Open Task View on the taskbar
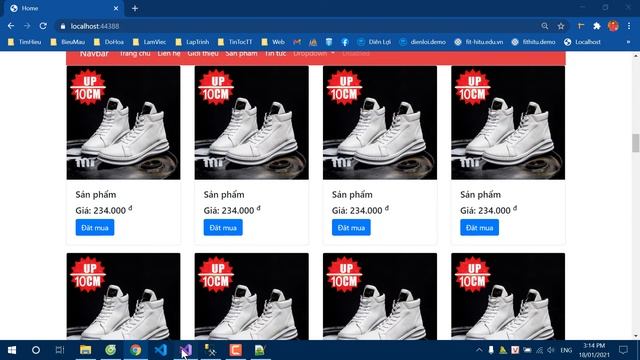Screen dimensions: 640x360 point(60,350)
